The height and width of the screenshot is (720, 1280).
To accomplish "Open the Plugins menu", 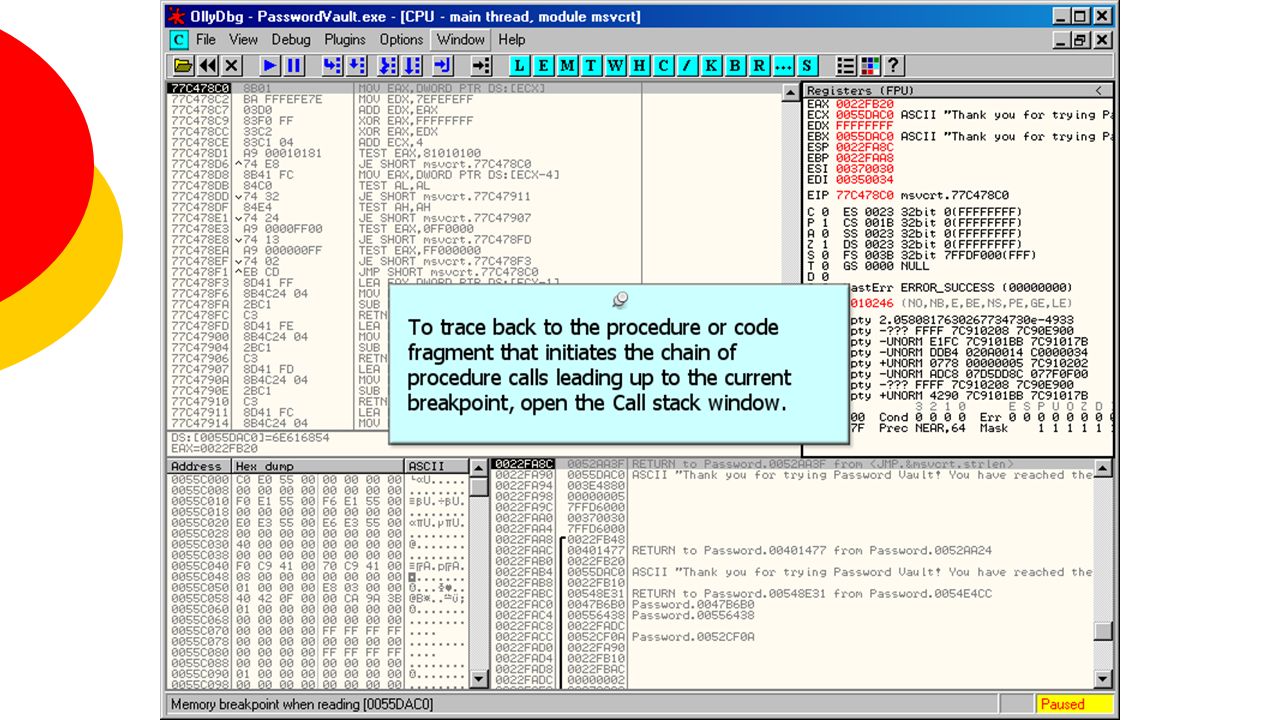I will 345,40.
